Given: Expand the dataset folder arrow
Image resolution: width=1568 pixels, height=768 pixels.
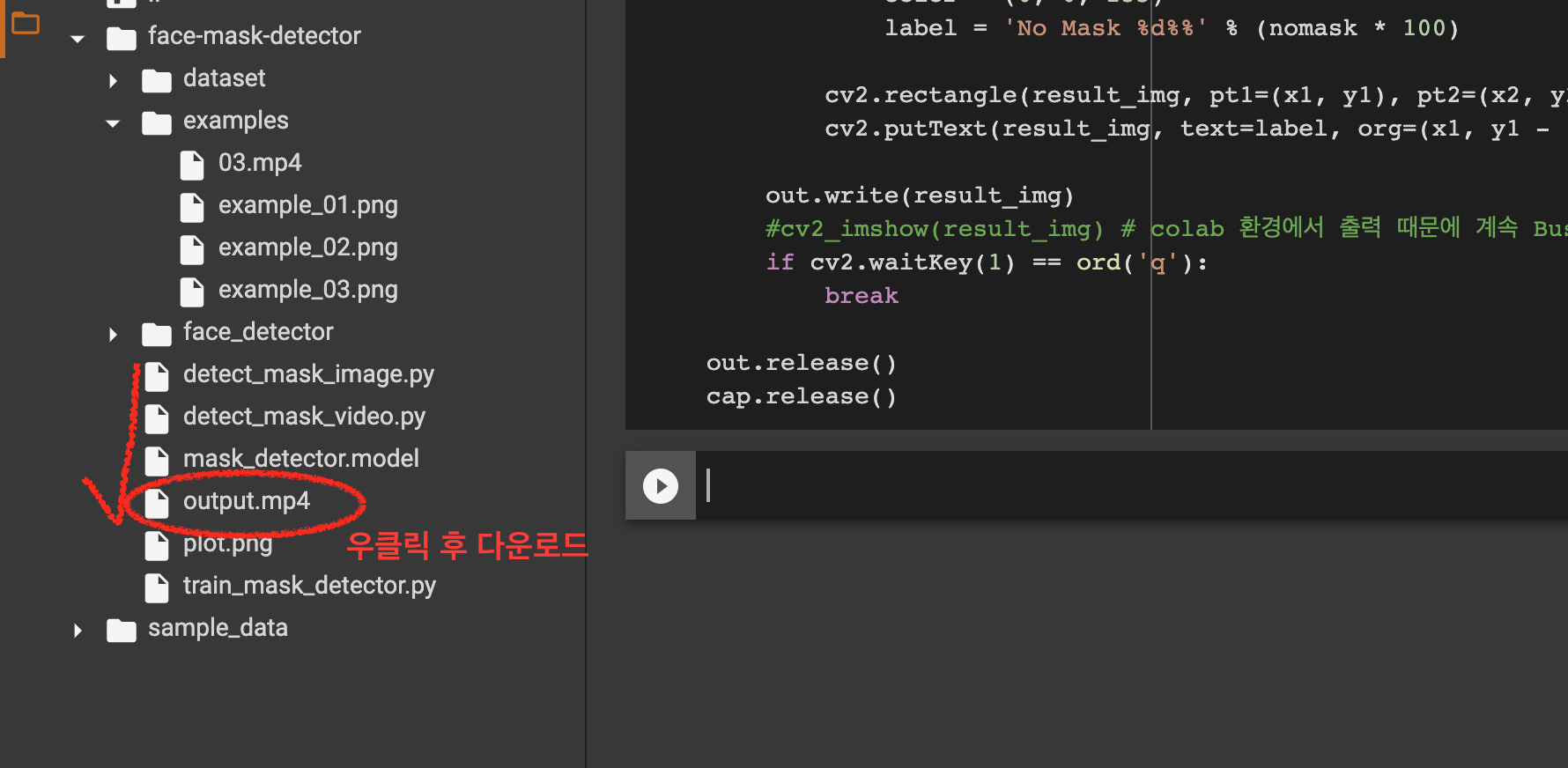Looking at the screenshot, I should pos(113,81).
